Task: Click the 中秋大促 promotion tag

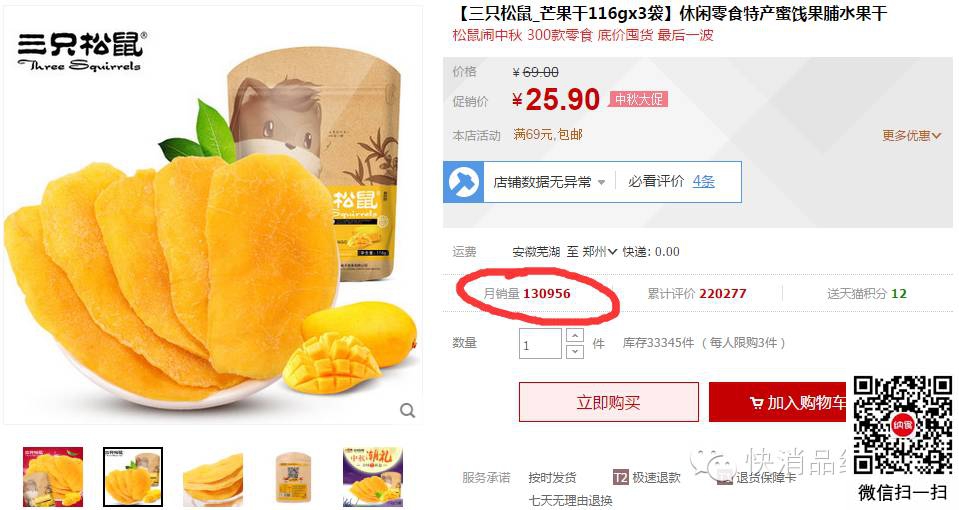Action: tap(638, 99)
